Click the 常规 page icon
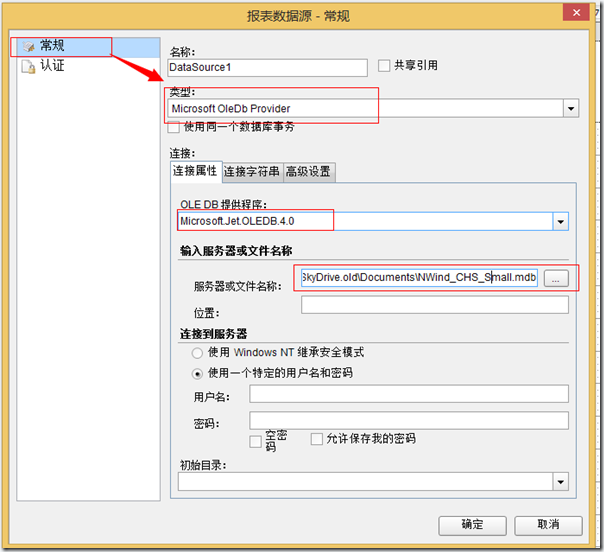The width and height of the screenshot is (604, 552). coord(29,47)
